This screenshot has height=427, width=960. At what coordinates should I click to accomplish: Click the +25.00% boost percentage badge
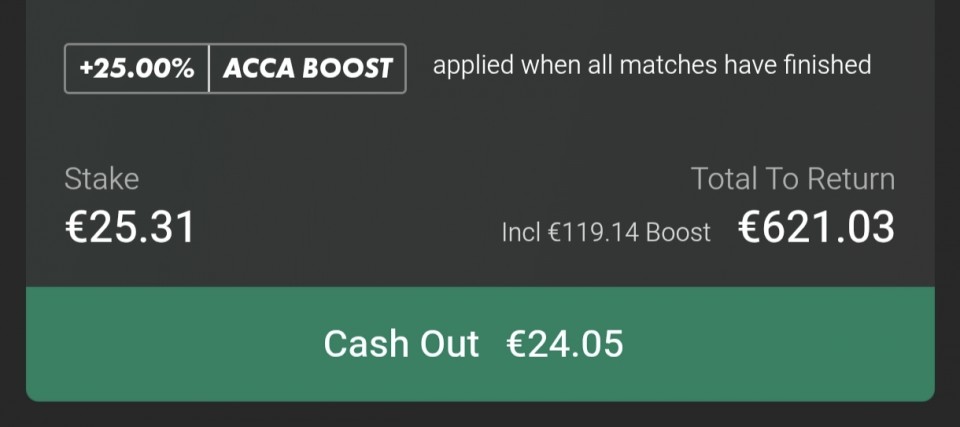pyautogui.click(x=137, y=68)
